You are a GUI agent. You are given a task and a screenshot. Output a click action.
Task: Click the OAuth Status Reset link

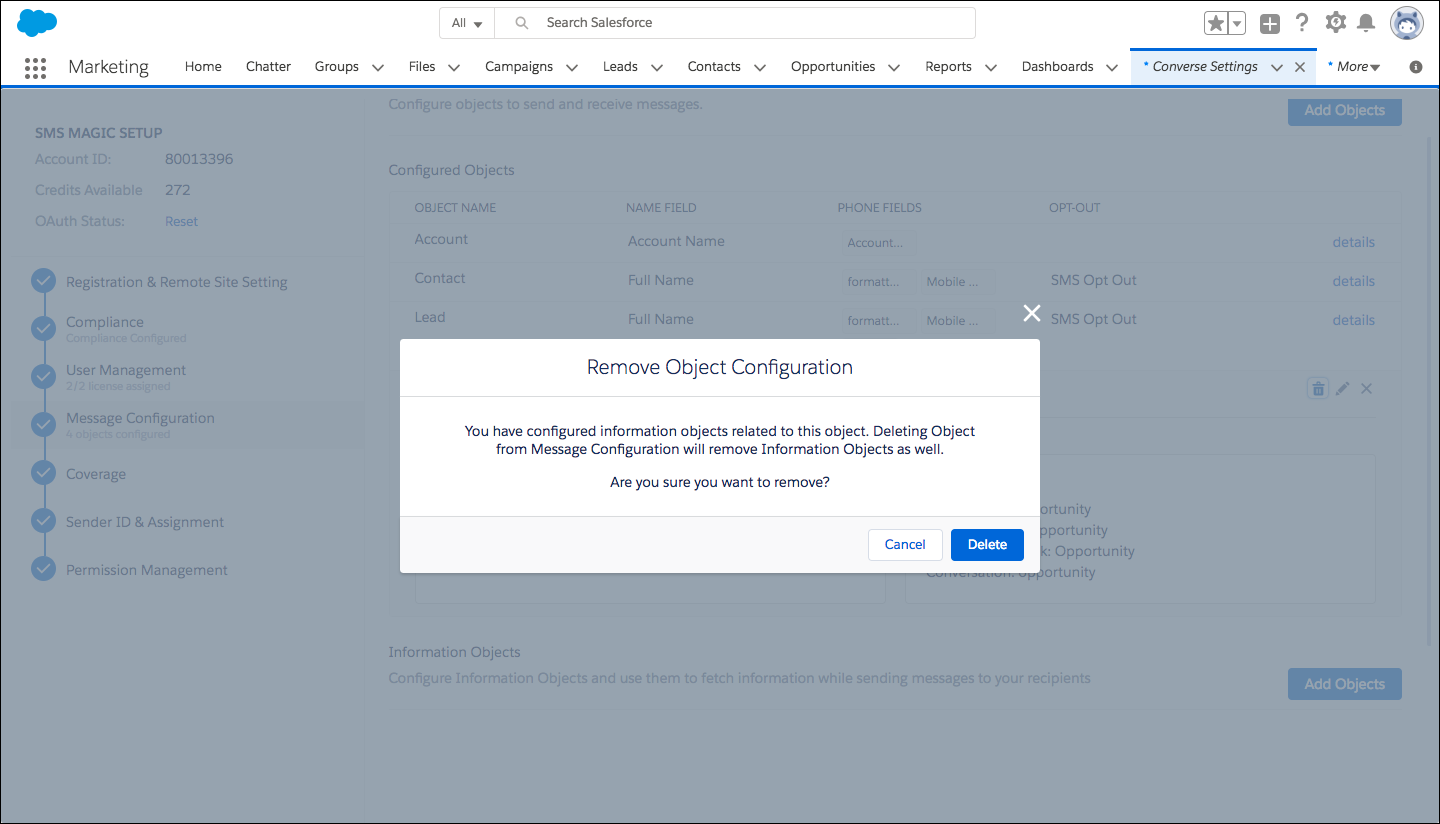click(181, 221)
